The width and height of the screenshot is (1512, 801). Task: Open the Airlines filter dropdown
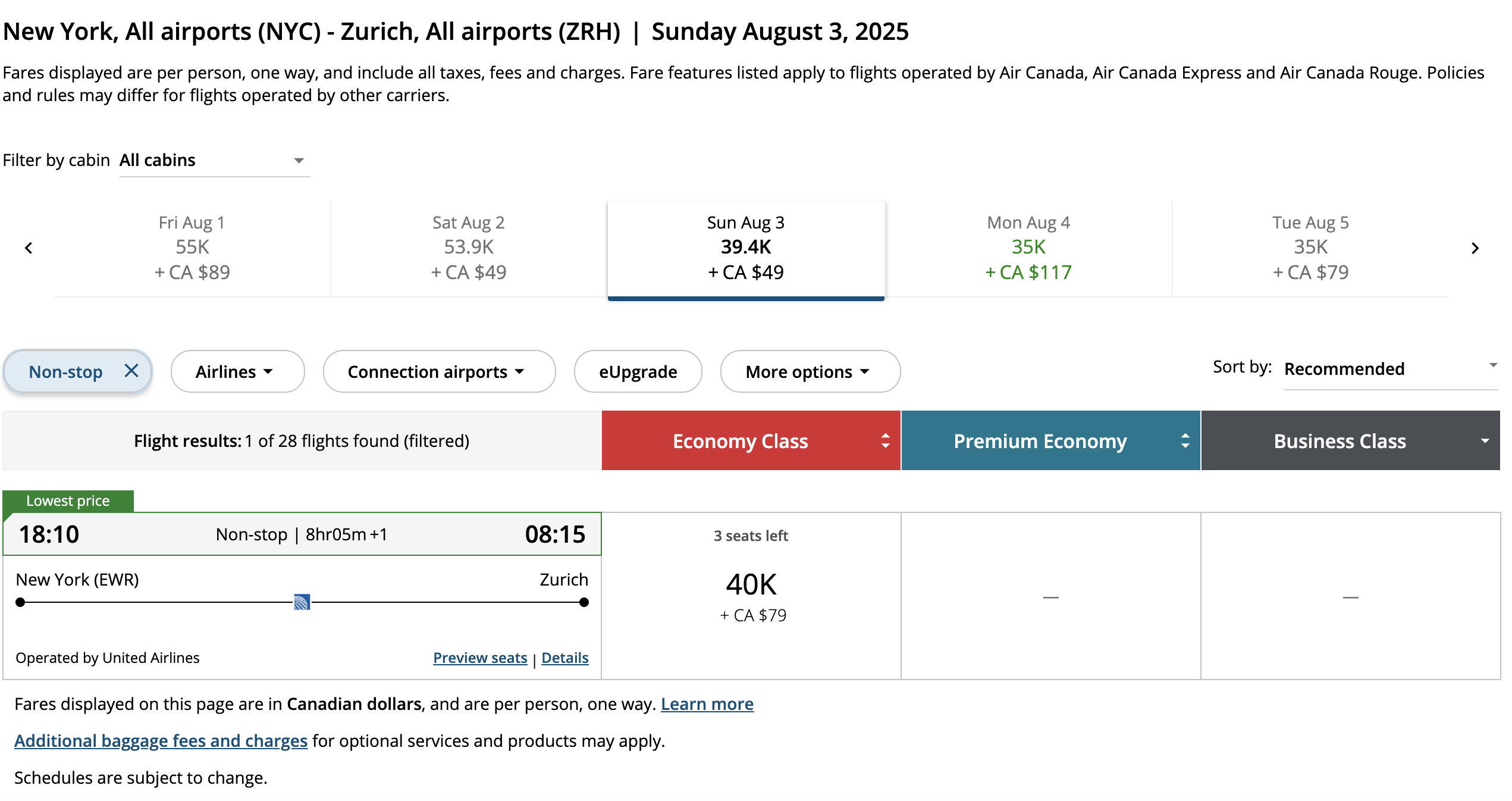coord(237,371)
